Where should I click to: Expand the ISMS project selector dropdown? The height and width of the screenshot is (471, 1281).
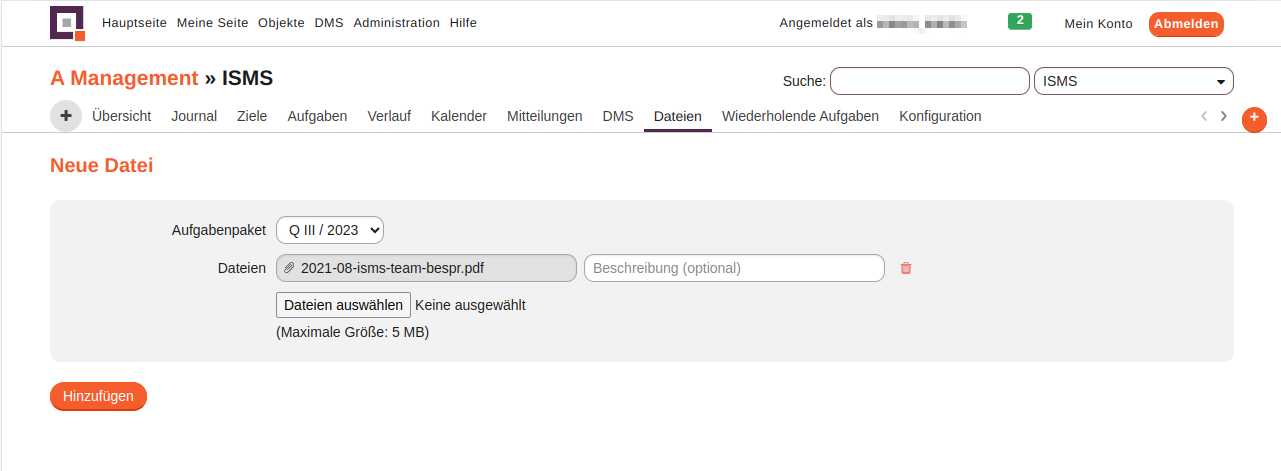point(1133,81)
